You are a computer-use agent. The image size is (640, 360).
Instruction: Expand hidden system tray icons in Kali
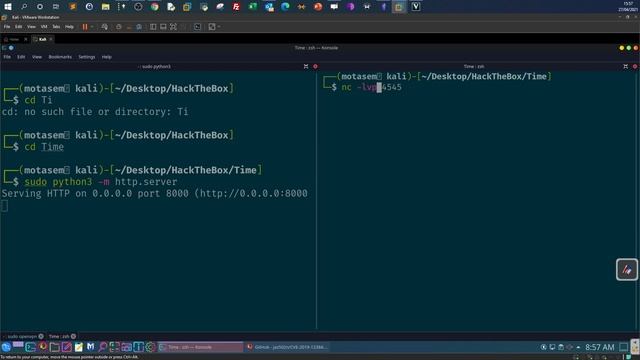coord(578,347)
